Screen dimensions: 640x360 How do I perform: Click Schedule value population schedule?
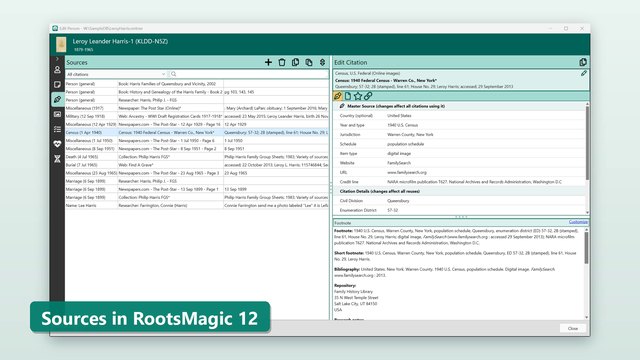(405, 144)
